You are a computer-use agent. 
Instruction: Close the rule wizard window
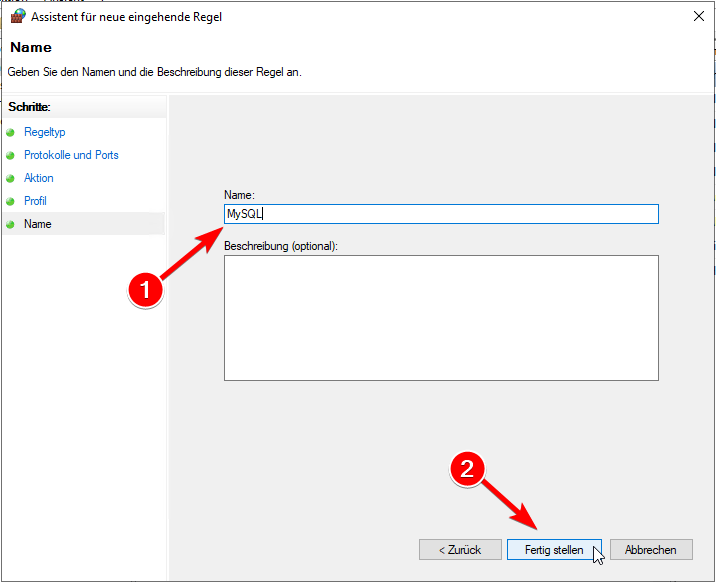pyautogui.click(x=699, y=16)
